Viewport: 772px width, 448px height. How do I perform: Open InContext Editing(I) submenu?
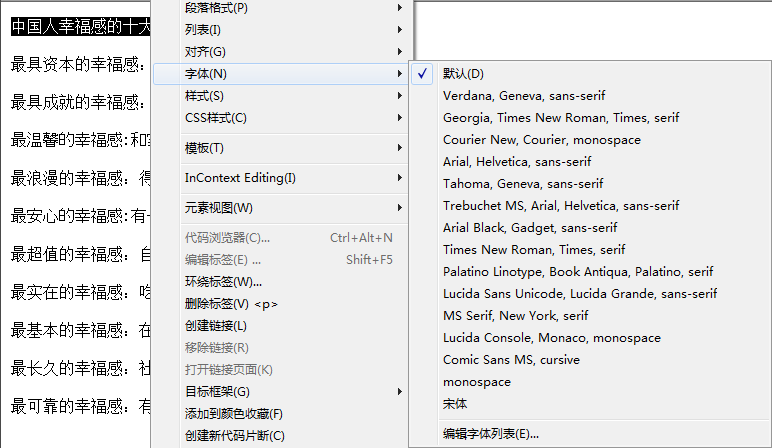point(240,178)
